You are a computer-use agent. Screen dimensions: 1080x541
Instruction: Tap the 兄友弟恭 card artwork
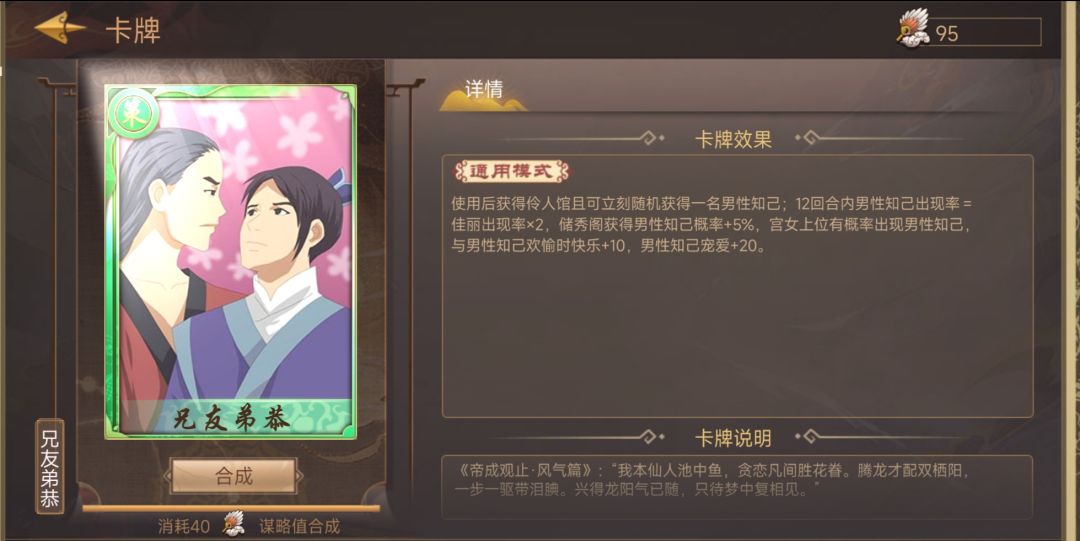[x=230, y=262]
